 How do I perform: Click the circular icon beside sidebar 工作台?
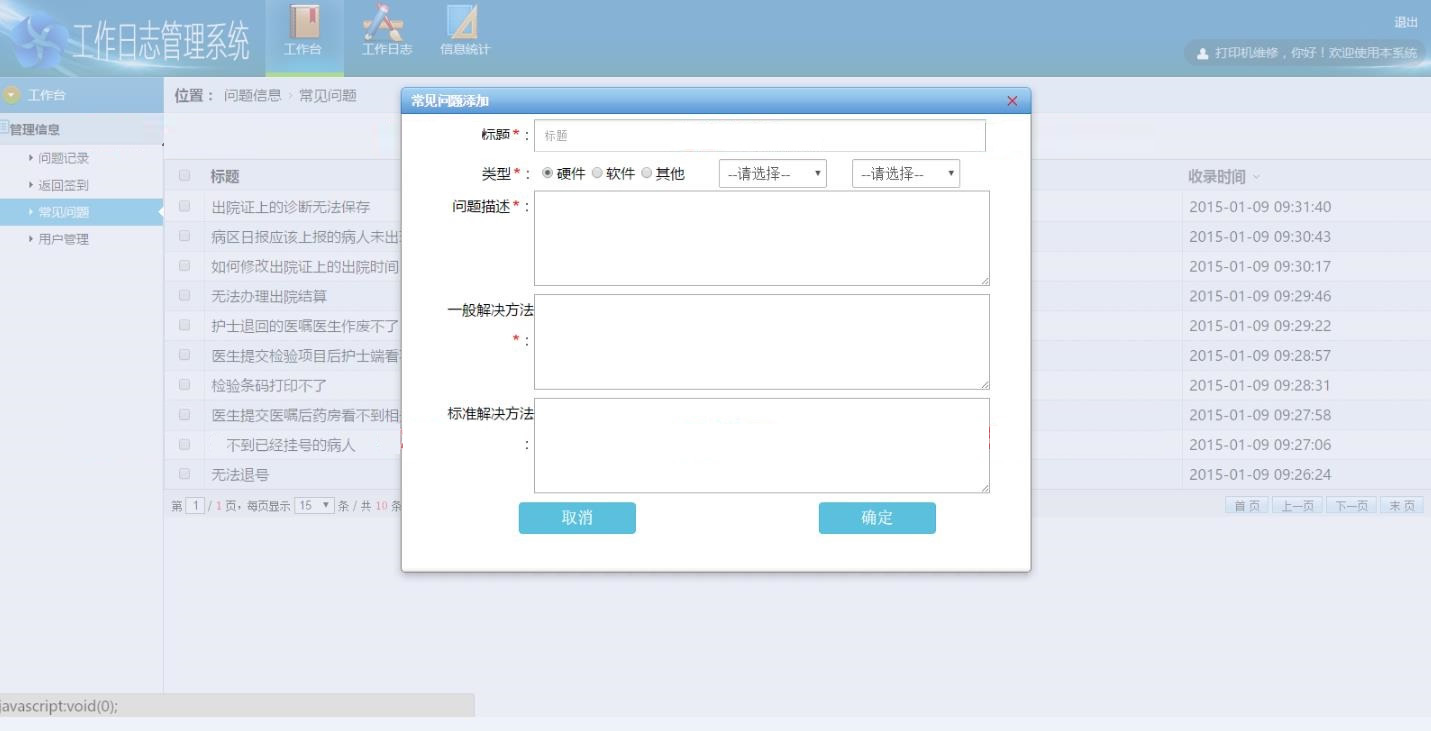10,96
